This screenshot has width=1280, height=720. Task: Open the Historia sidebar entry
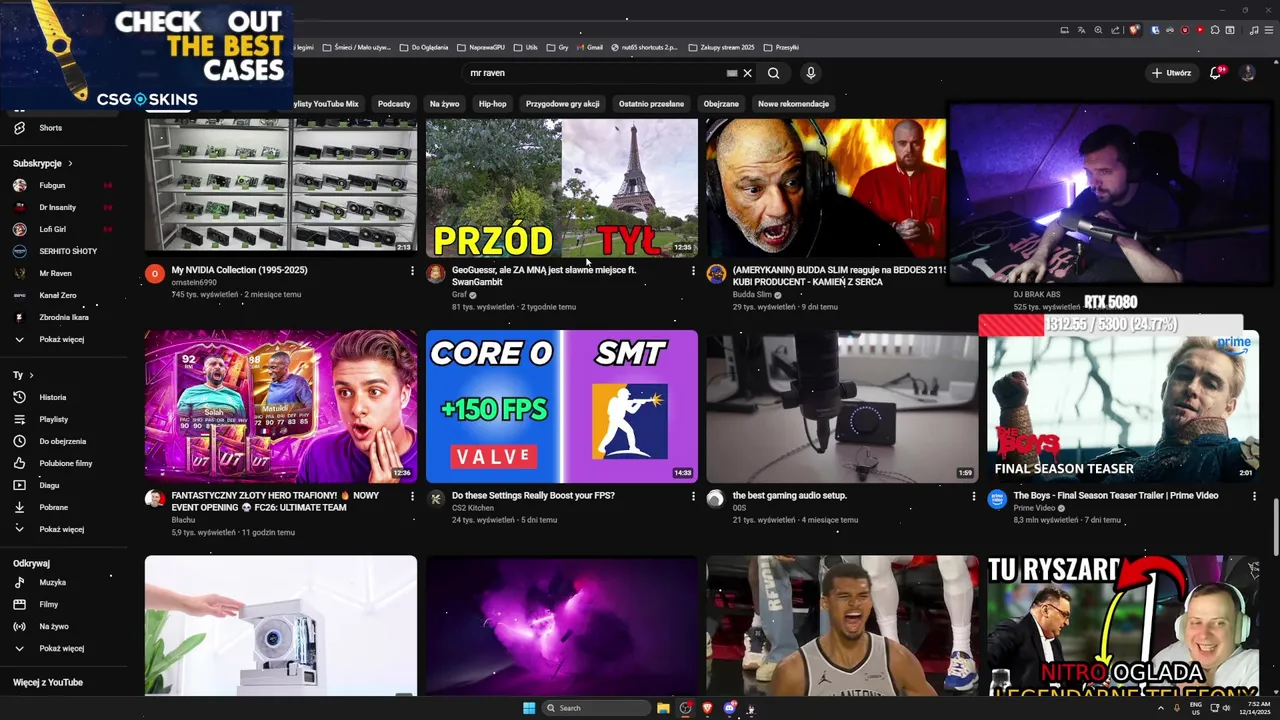[52, 397]
